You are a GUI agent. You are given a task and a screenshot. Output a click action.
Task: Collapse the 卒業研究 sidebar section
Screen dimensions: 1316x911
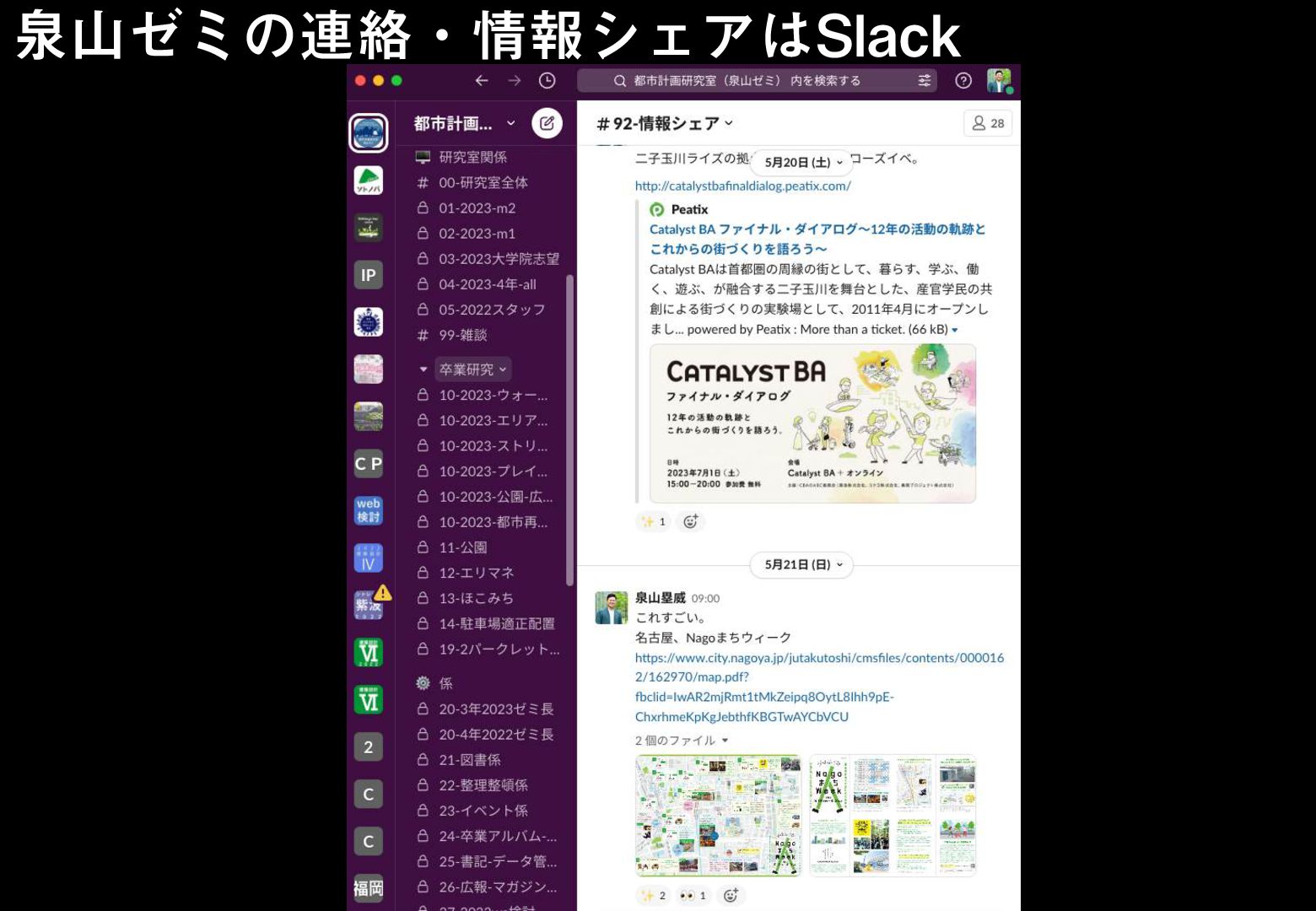coord(423,369)
